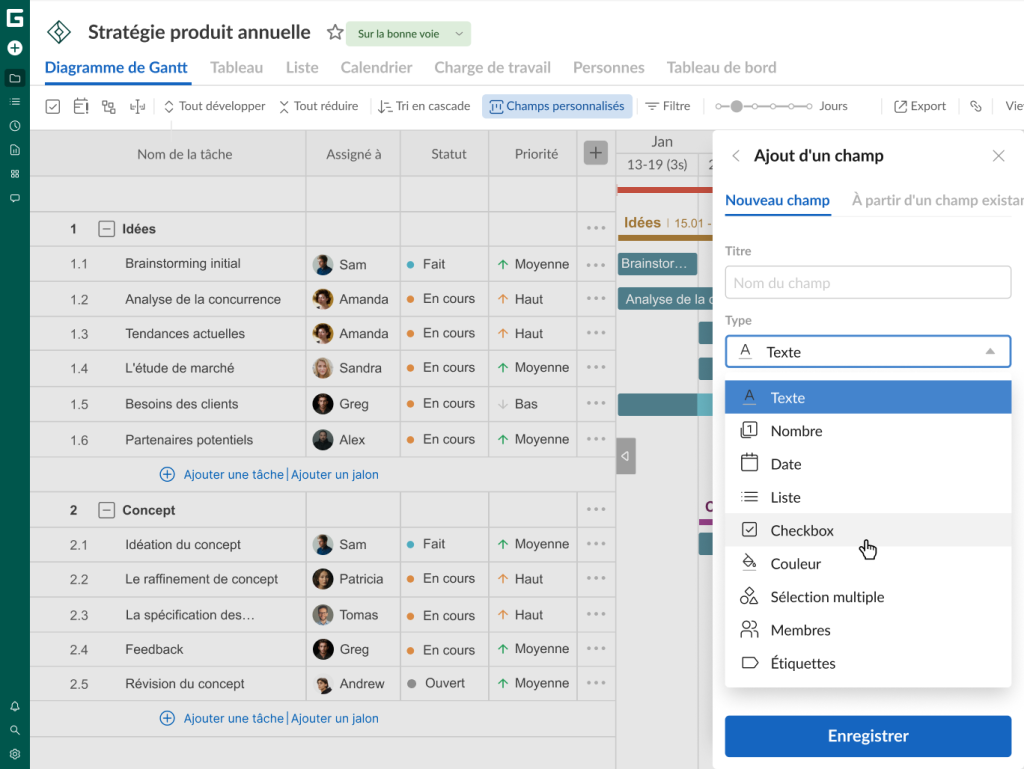Viewport: 1024px width, 769px height.
Task: Close the Type dropdown showing Texte
Action: (868, 352)
